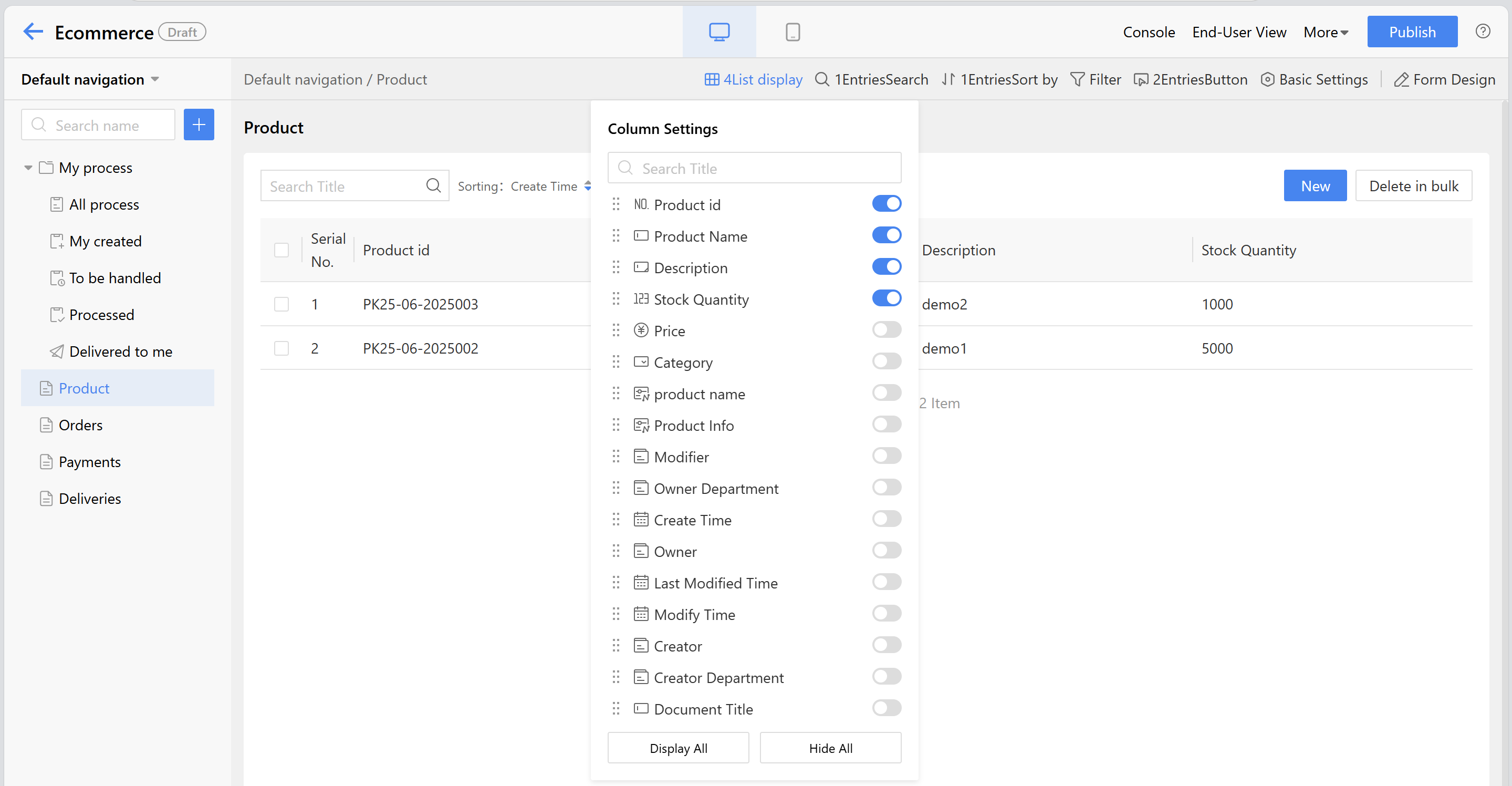This screenshot has width=1512, height=786.
Task: Switch to desktop preview icon
Action: pos(719,32)
